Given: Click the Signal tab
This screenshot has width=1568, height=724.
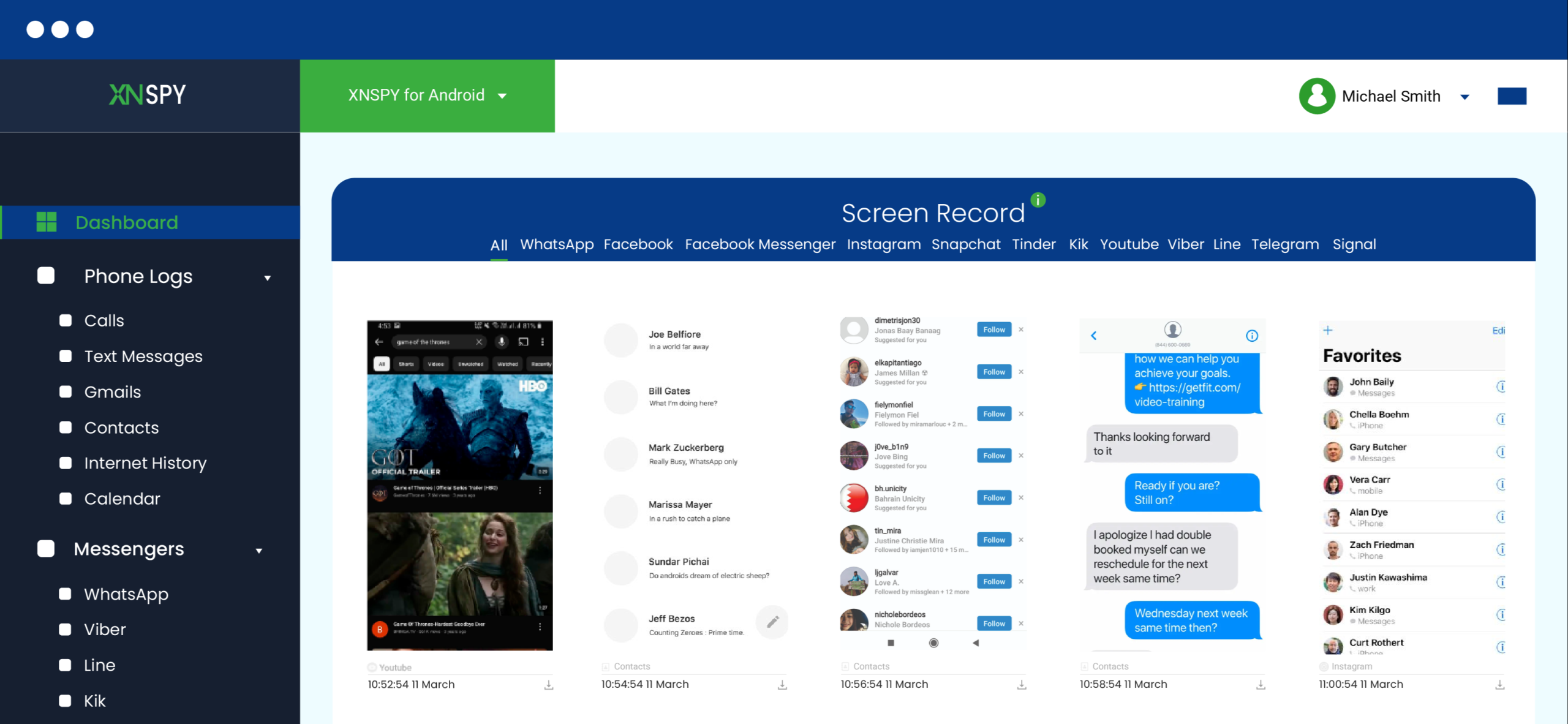Looking at the screenshot, I should click(x=1354, y=244).
